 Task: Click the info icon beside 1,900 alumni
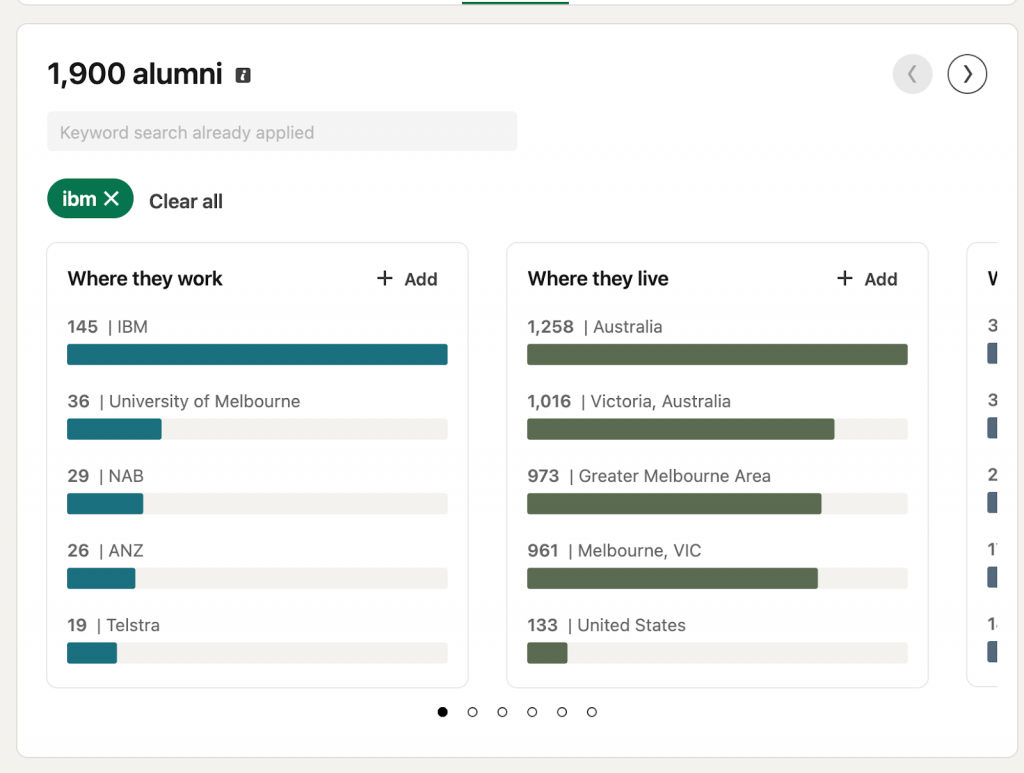tap(242, 74)
